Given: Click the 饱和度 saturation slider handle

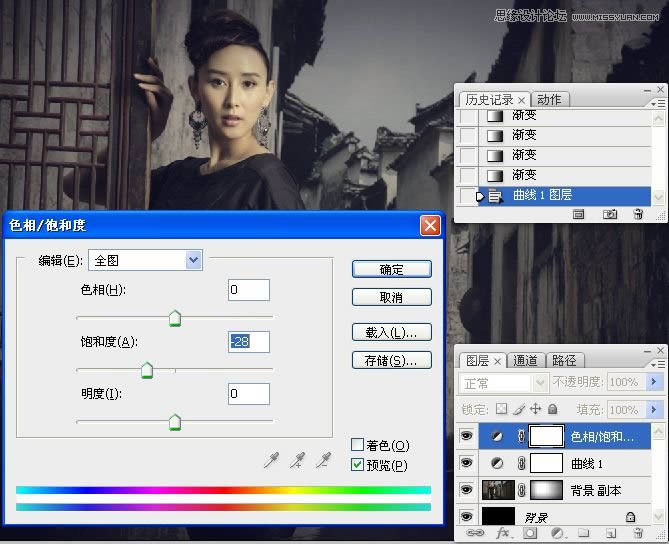Looking at the screenshot, I should (147, 371).
